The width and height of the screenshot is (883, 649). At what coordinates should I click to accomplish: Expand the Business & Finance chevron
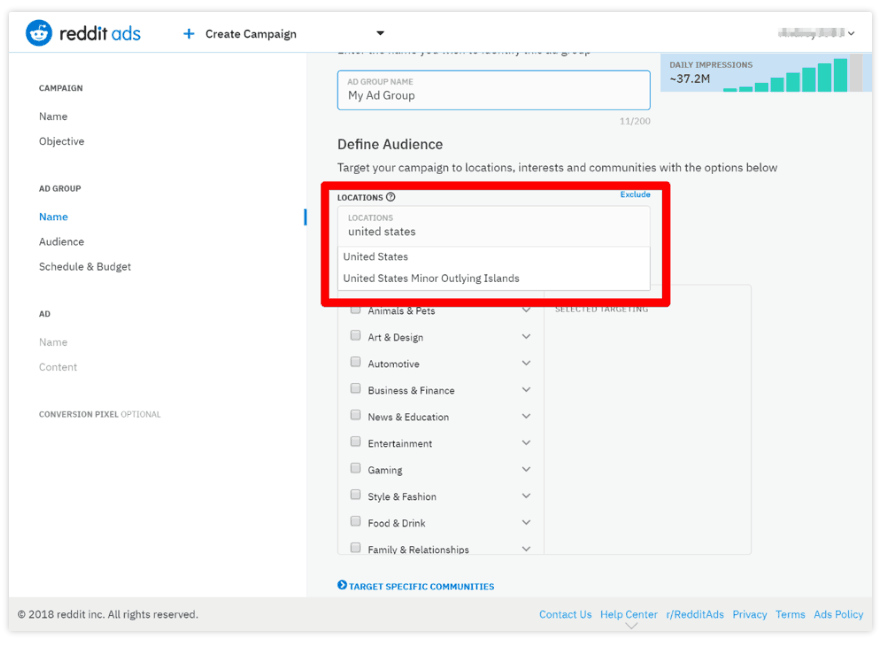[526, 389]
